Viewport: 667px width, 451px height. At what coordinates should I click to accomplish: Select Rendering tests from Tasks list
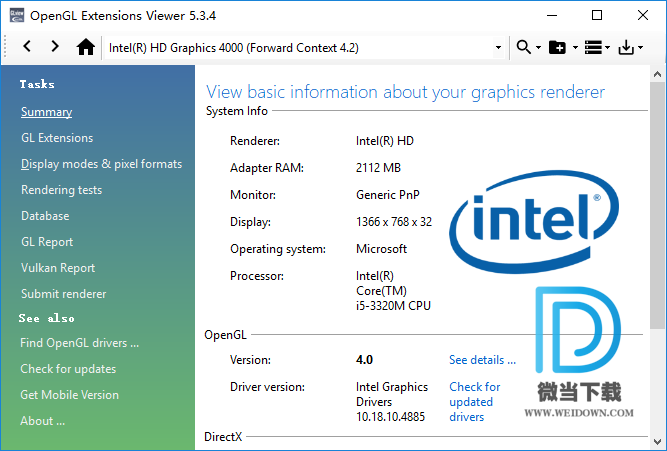click(x=61, y=190)
